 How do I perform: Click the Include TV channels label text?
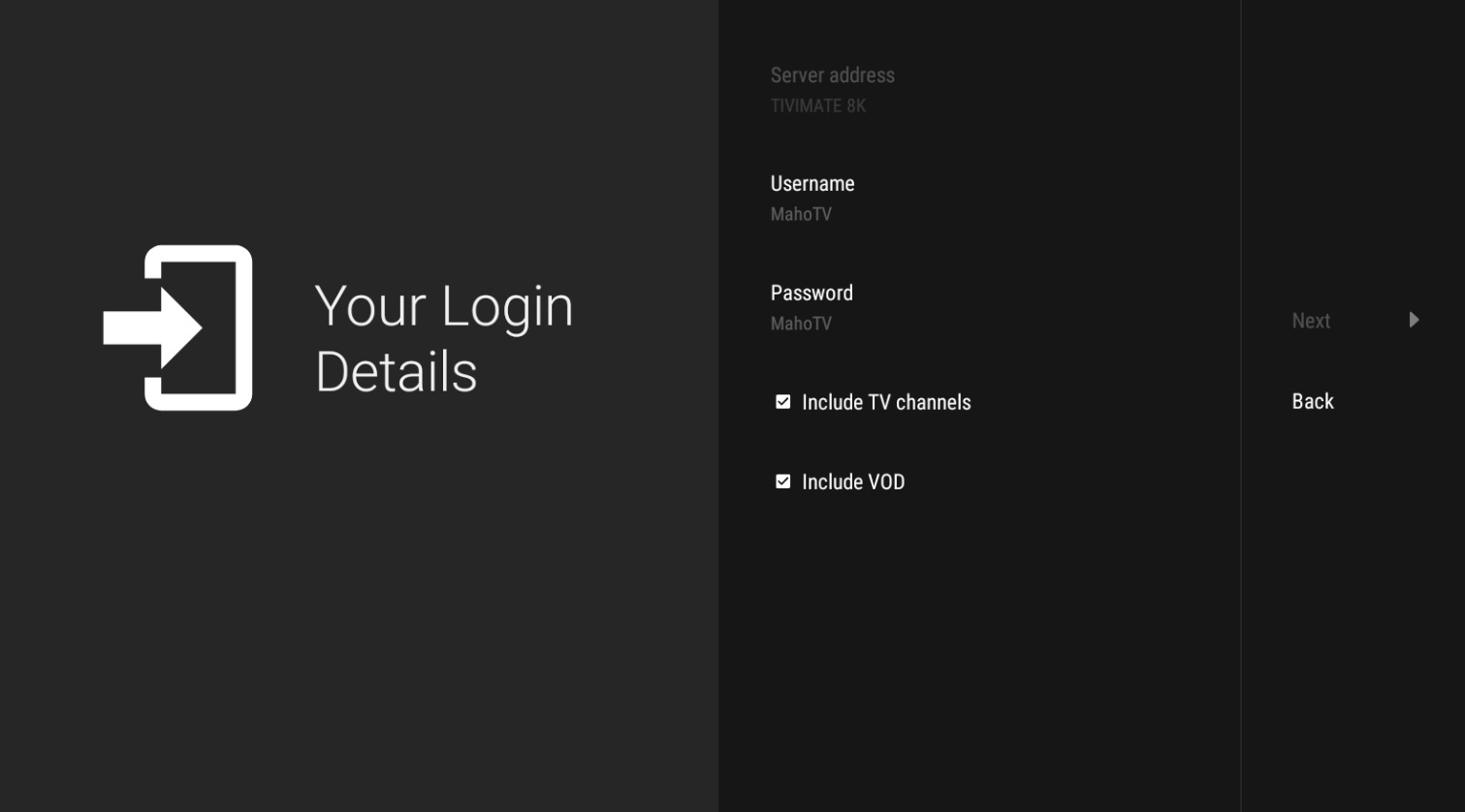pos(885,402)
